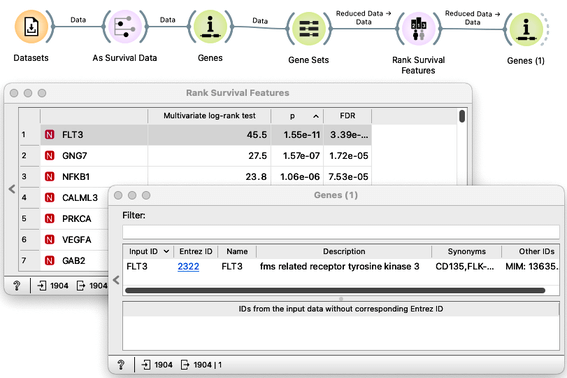The width and height of the screenshot is (567, 378).
Task: Click output data icon in Genes (1) status bar
Action: 185,365
